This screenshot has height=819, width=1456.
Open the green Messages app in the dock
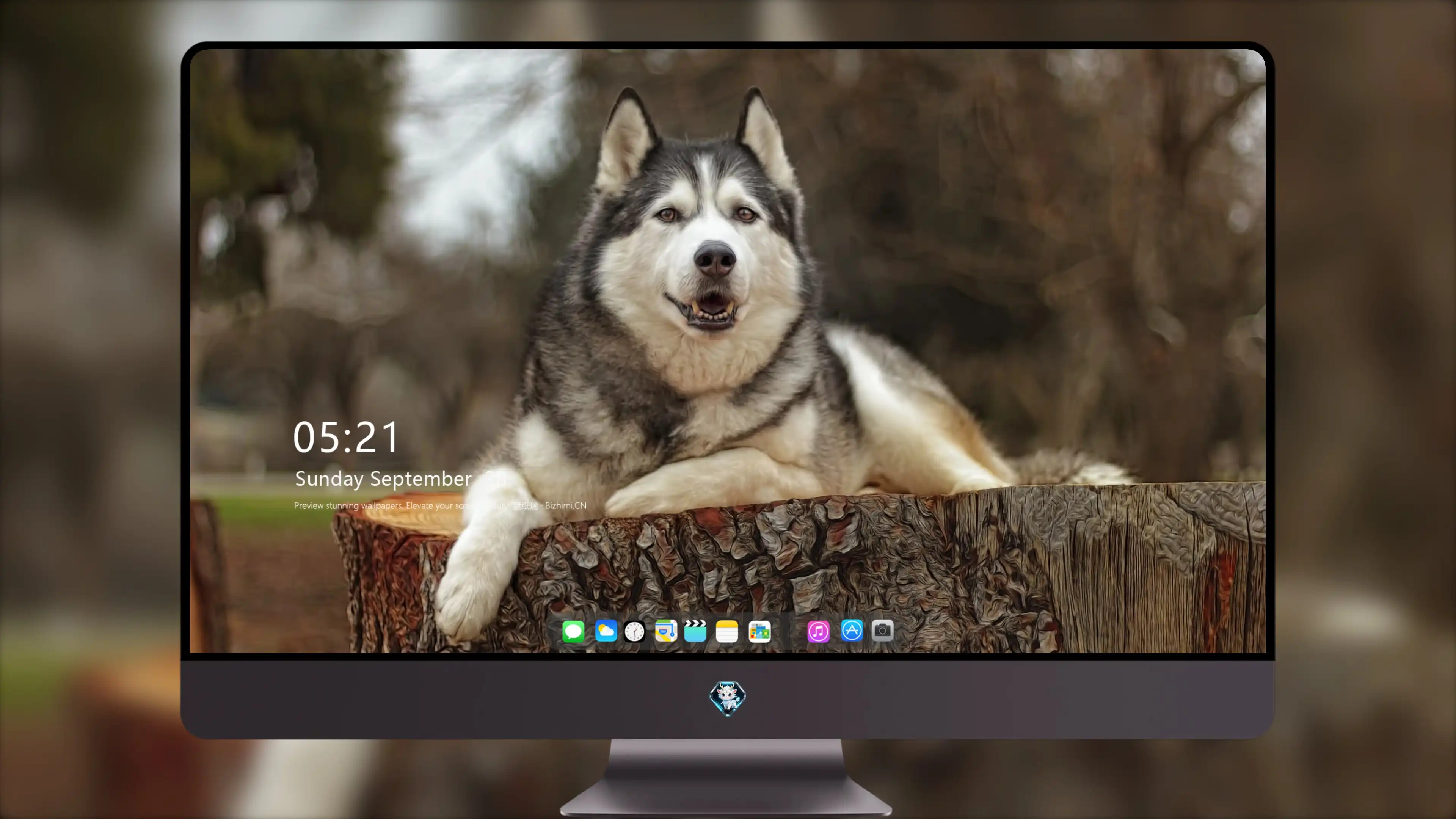pyautogui.click(x=573, y=631)
